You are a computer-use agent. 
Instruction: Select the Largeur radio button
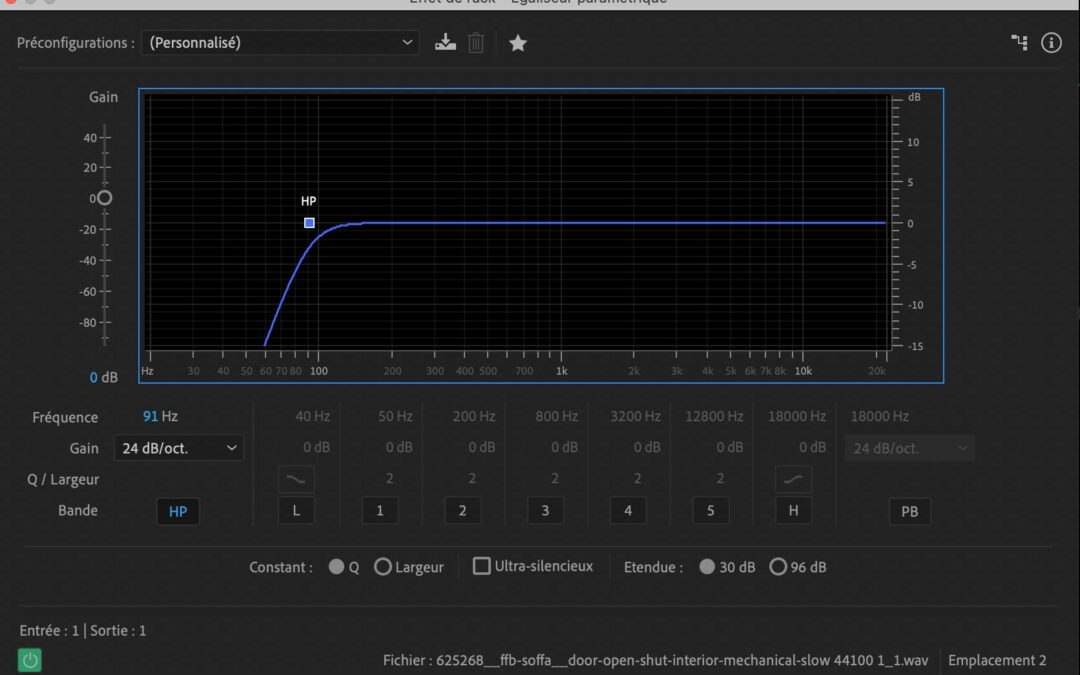tap(383, 566)
